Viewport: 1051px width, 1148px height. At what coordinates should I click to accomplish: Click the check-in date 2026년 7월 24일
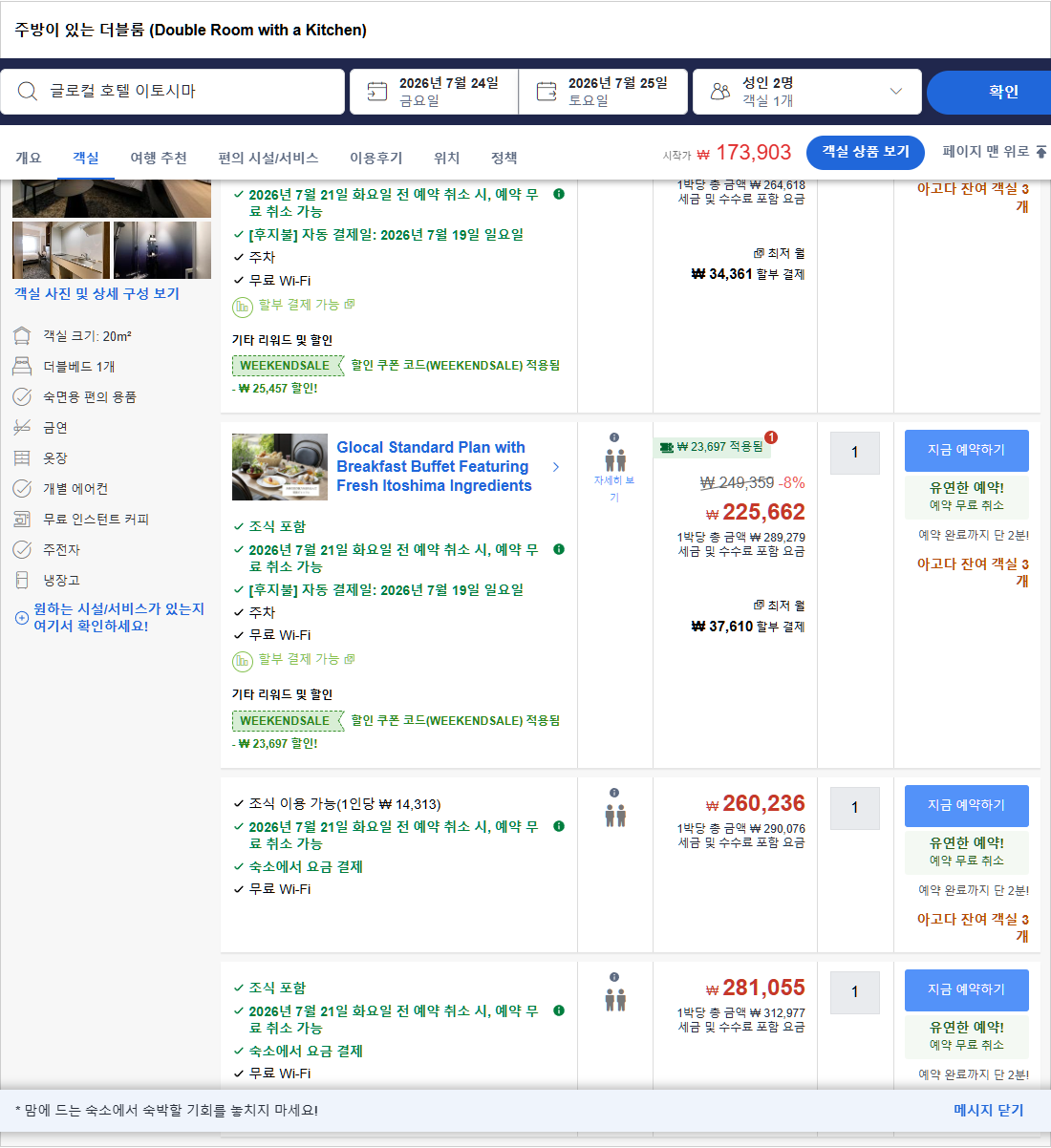pyautogui.click(x=449, y=83)
